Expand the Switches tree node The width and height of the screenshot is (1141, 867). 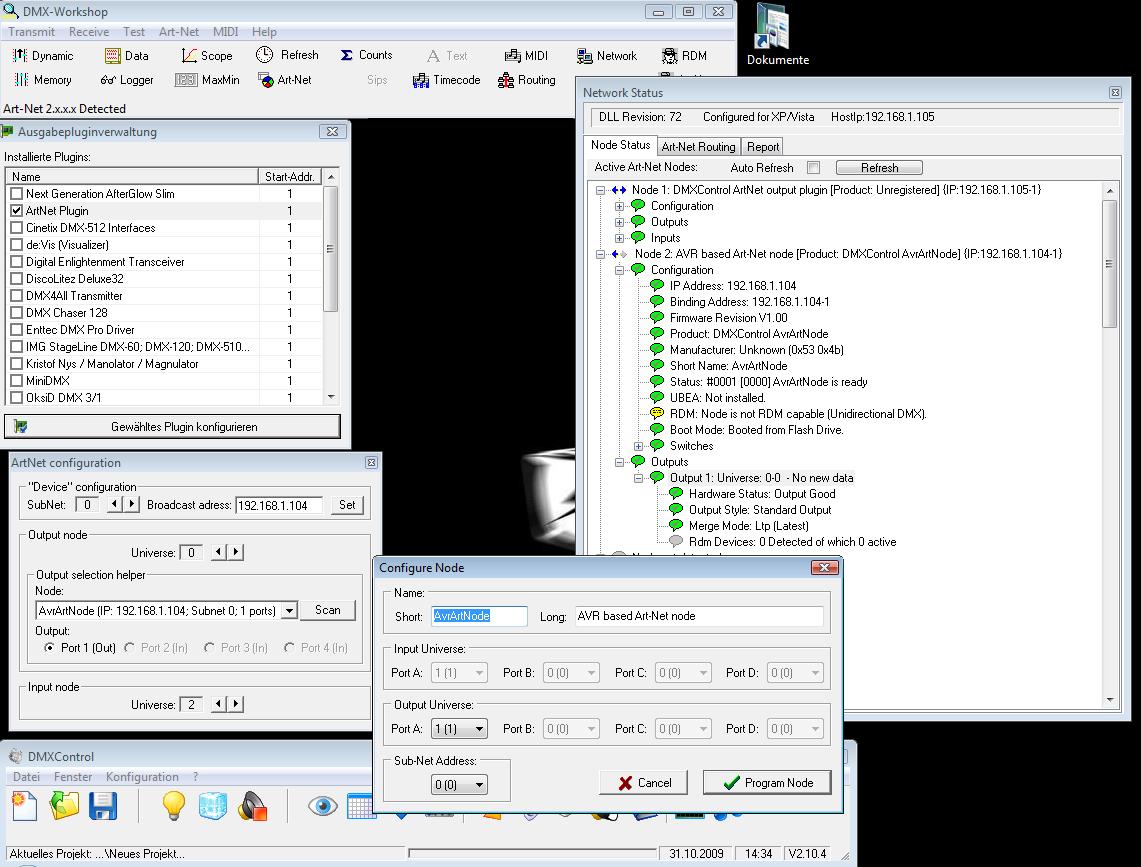pyautogui.click(x=638, y=446)
